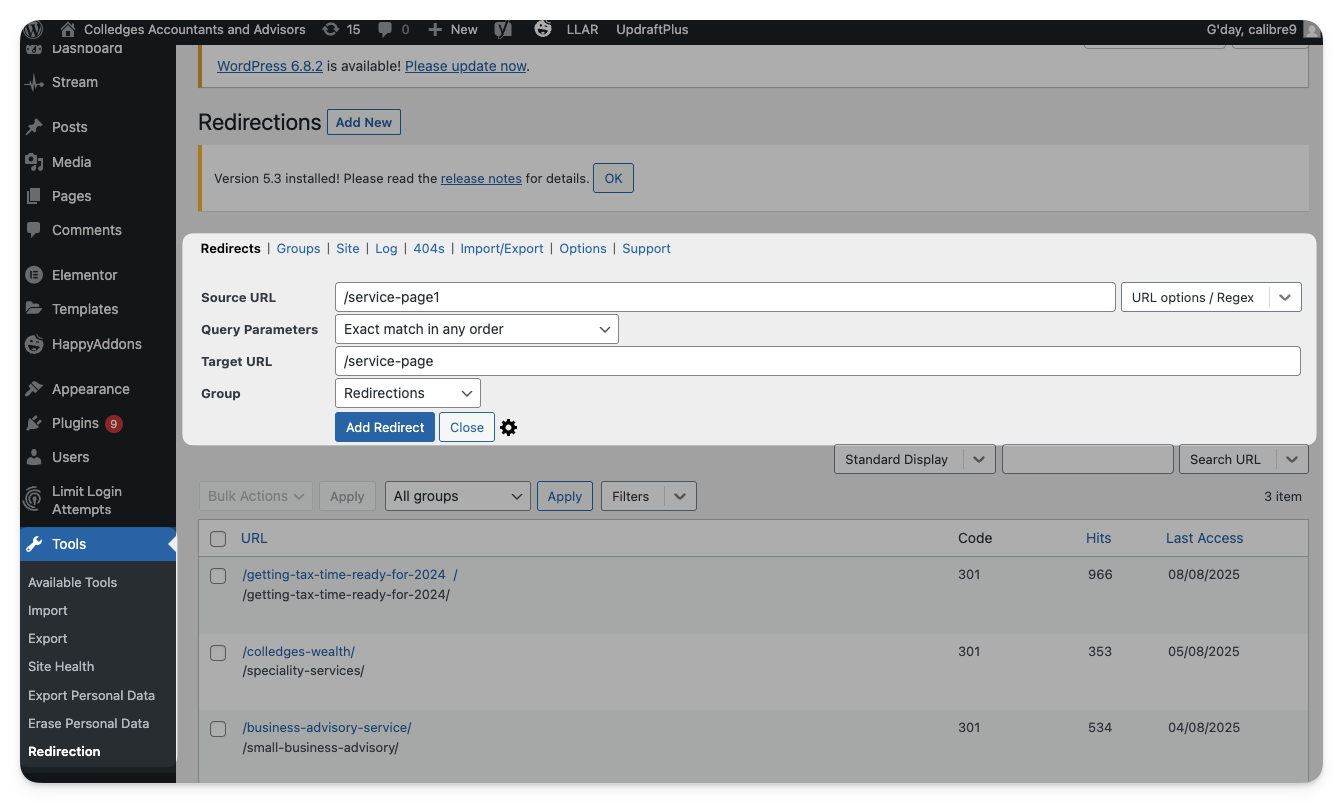Viewport: 1343px width, 803px height.
Task: Open the Plugins menu with plug icon
Action: (x=34, y=423)
